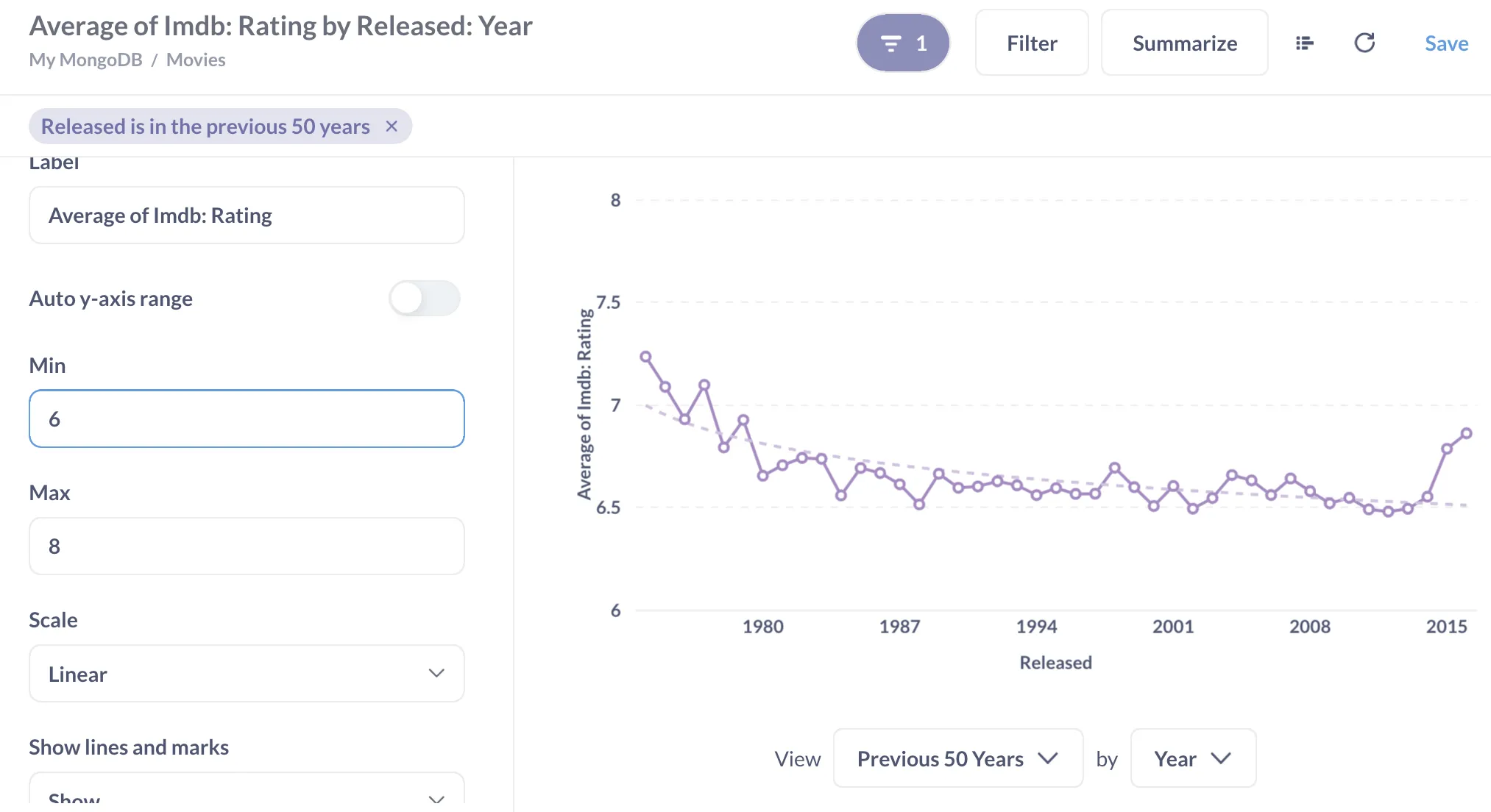This screenshot has width=1491, height=812.
Task: Click the Save link
Action: coord(1446,43)
